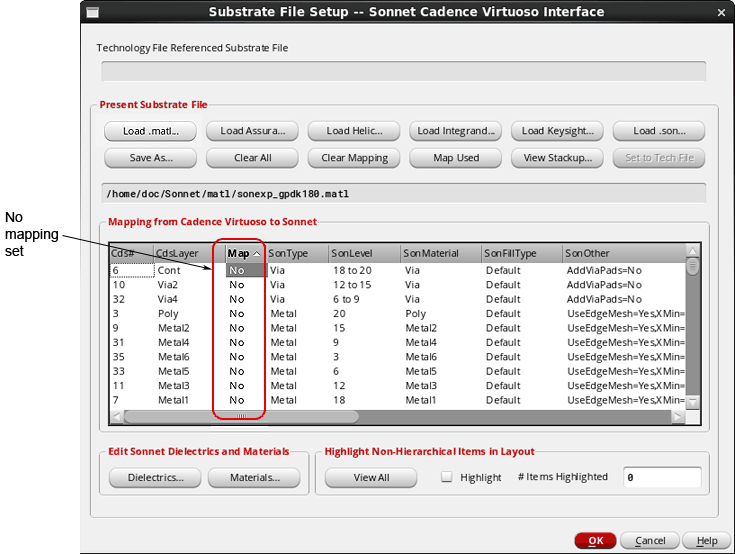Click the Help button
Image resolution: width=735 pixels, height=554 pixels.
click(707, 540)
